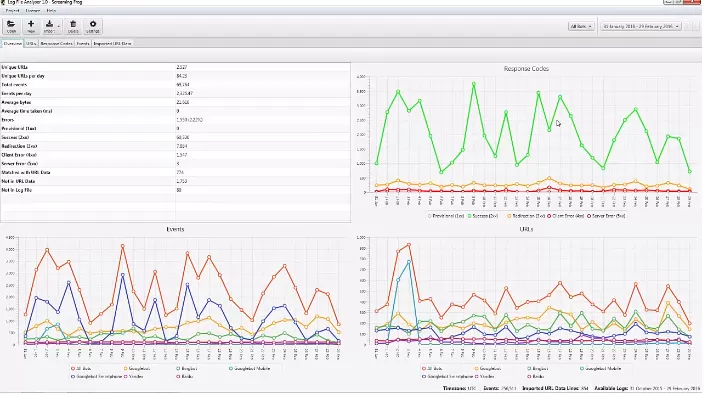Open Settings with the gear icon

click(93, 24)
